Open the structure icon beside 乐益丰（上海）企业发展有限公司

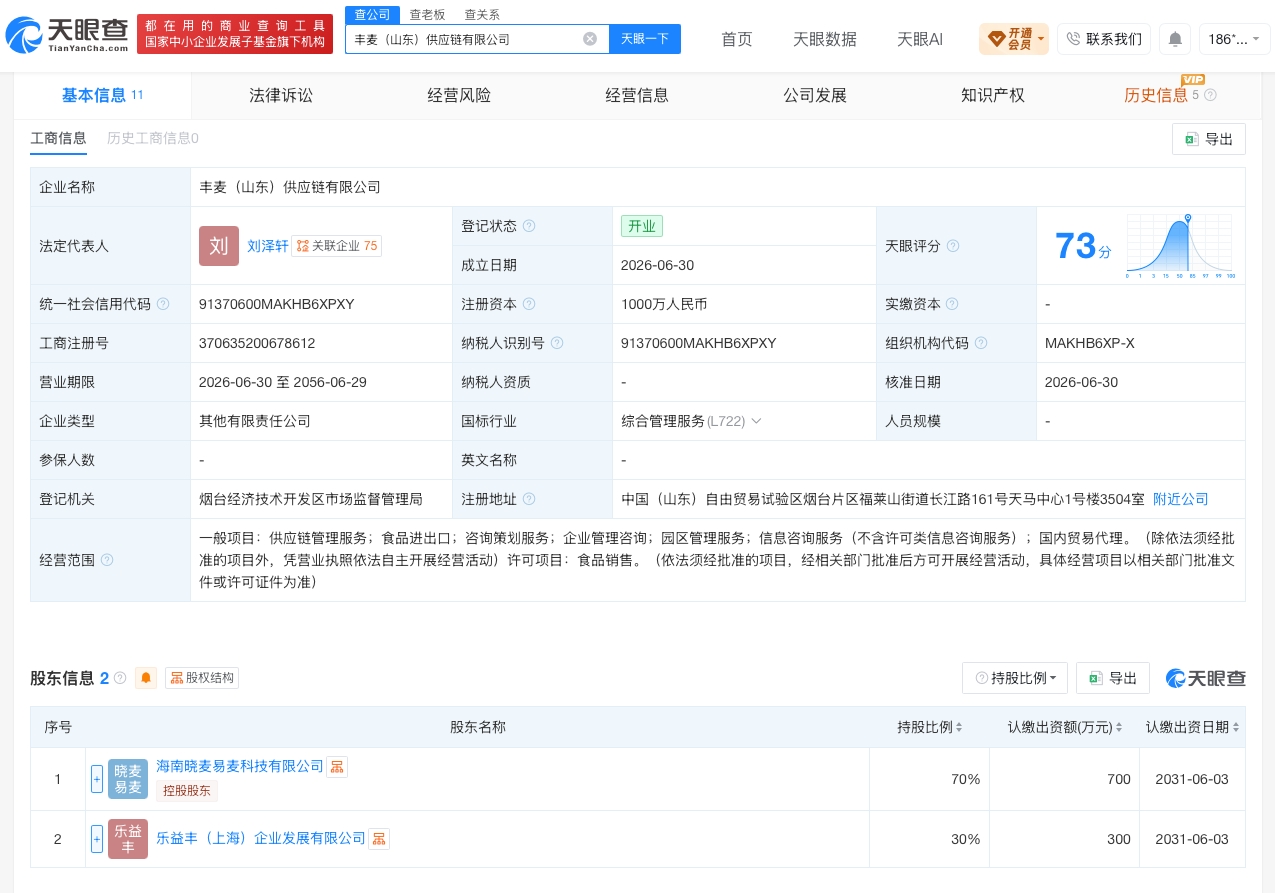[x=379, y=839]
